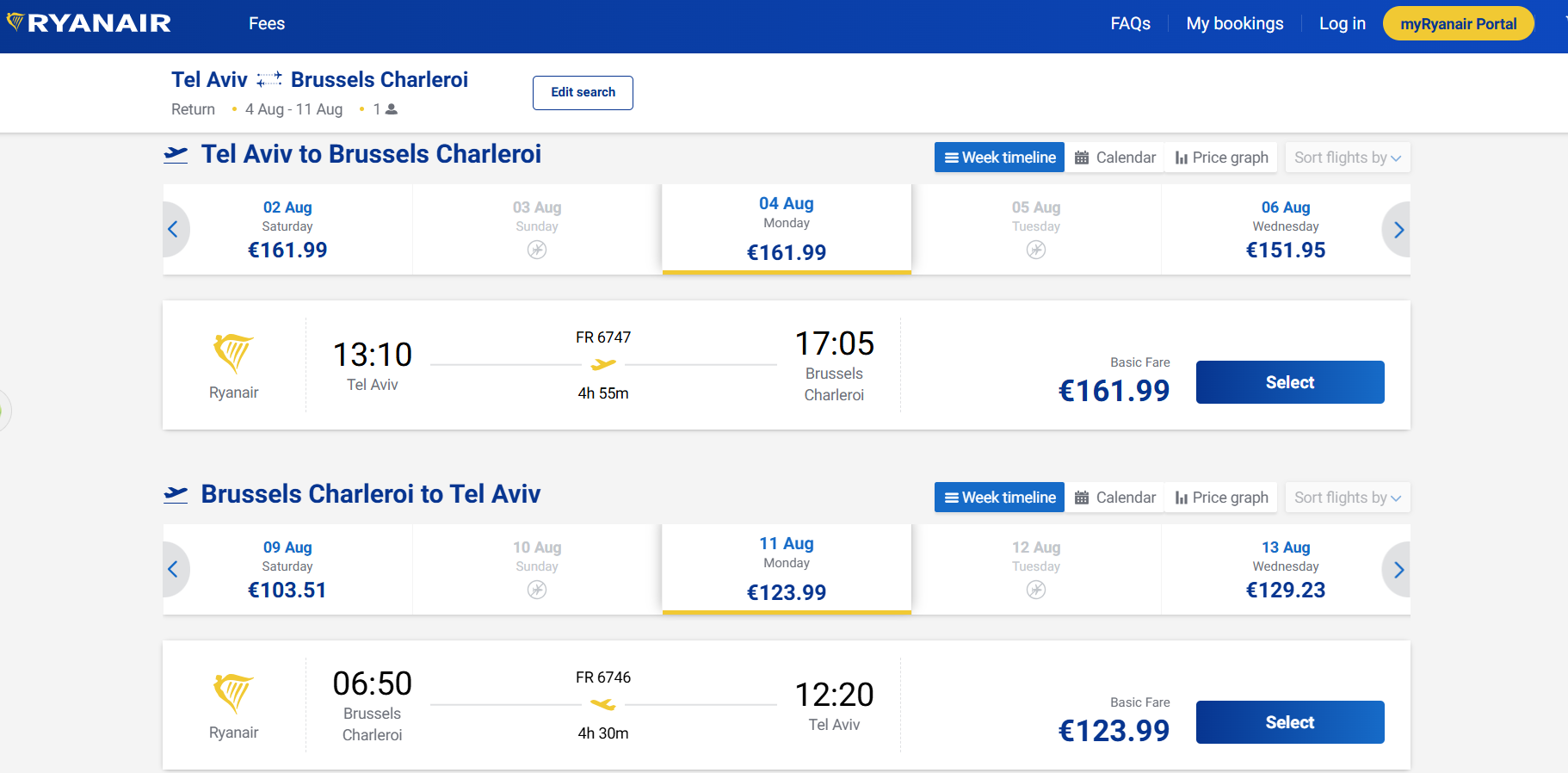Go to previous outbound dates with left arrow
The height and width of the screenshot is (773, 1568).
tap(173, 230)
